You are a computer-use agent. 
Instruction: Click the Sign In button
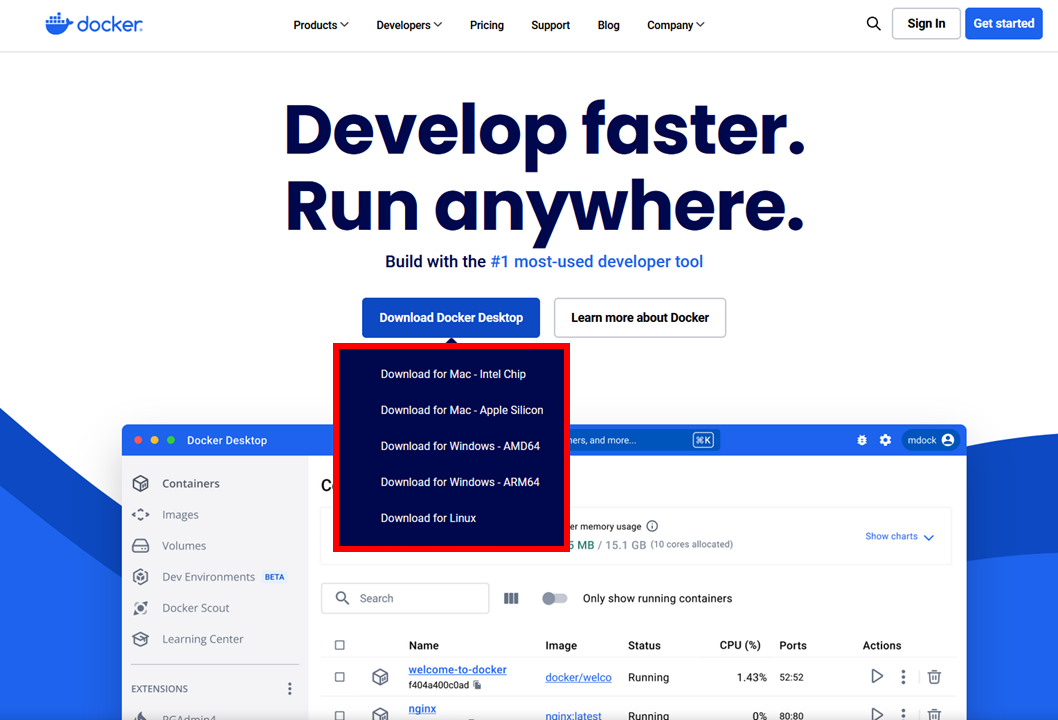pos(926,24)
